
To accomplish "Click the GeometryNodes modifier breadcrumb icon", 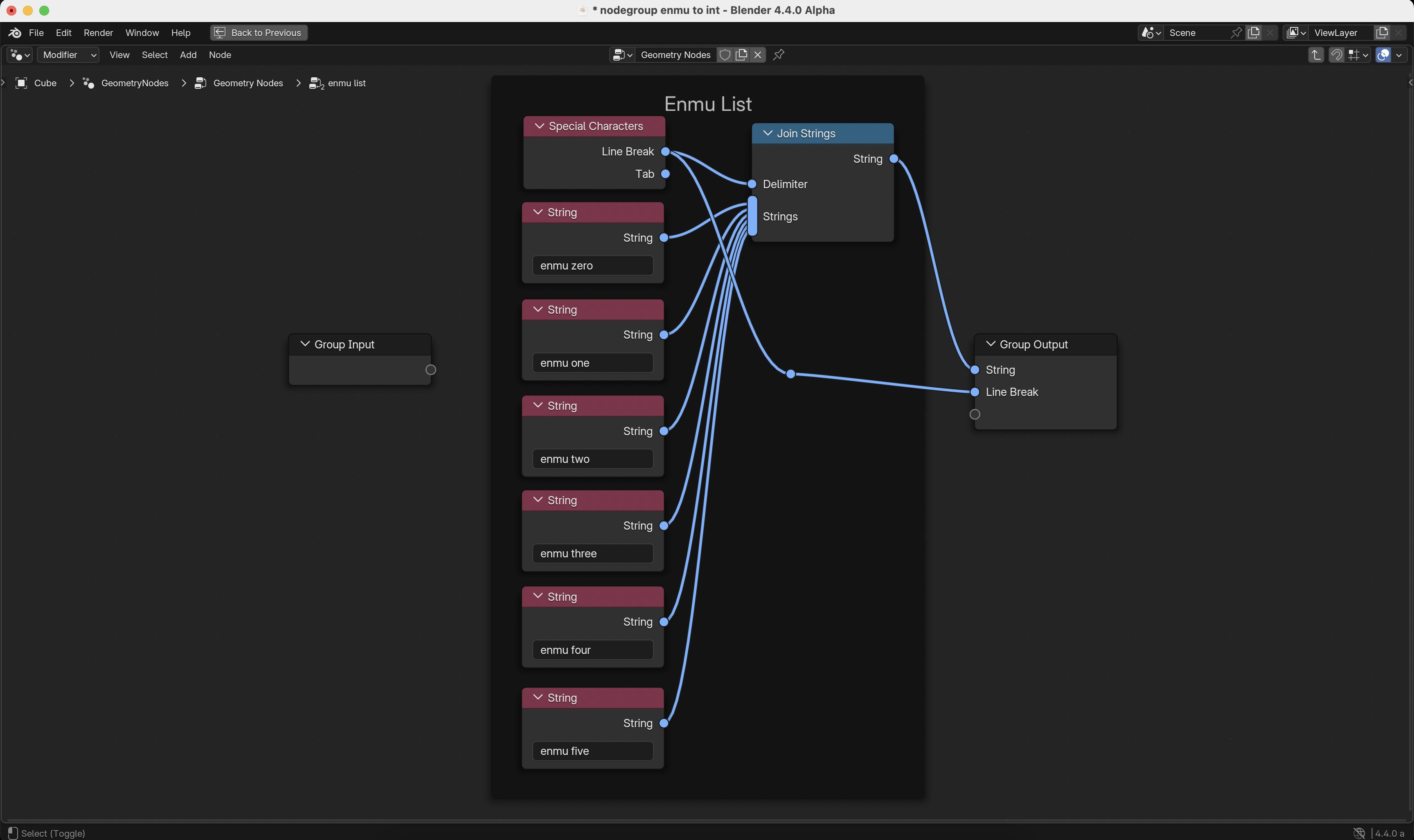I will pyautogui.click(x=88, y=83).
